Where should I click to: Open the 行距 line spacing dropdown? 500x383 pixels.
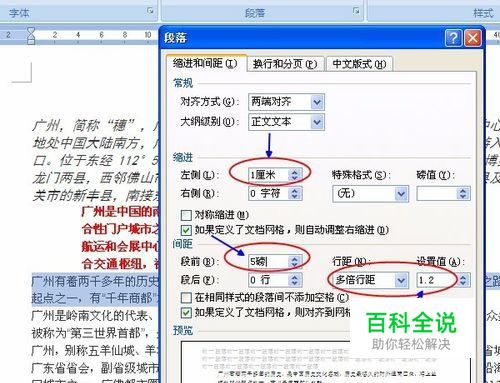(401, 280)
